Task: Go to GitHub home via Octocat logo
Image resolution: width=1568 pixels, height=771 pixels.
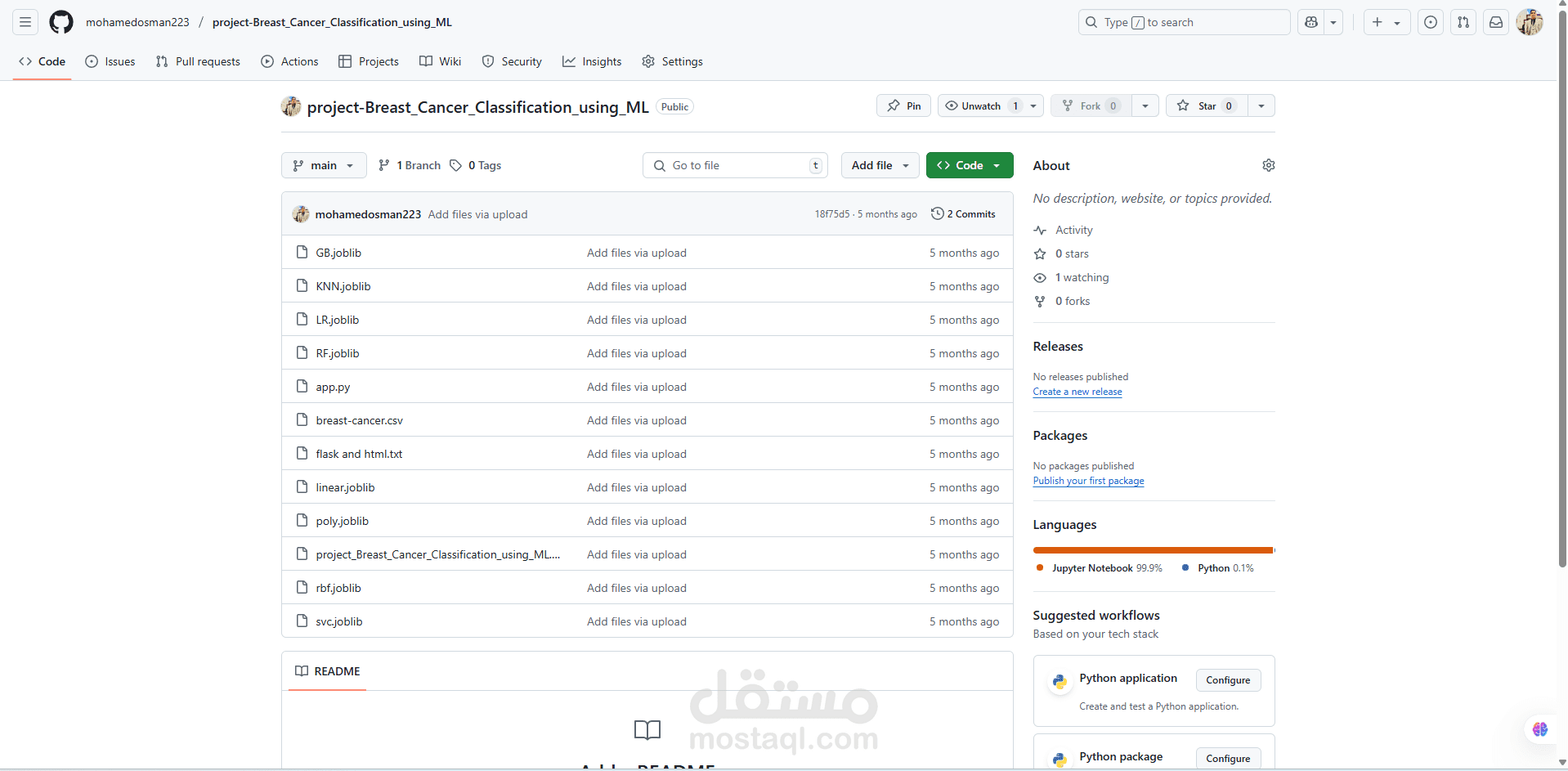Action: point(61,22)
